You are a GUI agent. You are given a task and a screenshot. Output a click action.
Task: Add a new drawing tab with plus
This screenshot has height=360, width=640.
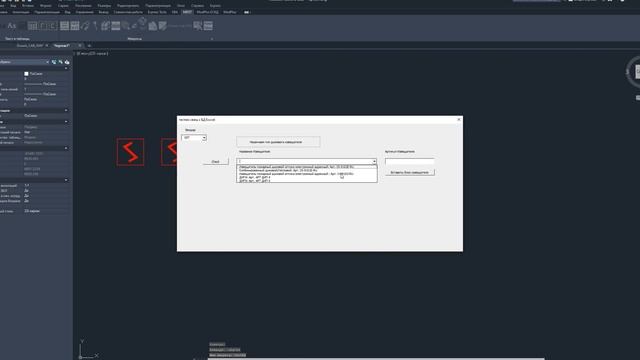pos(89,46)
